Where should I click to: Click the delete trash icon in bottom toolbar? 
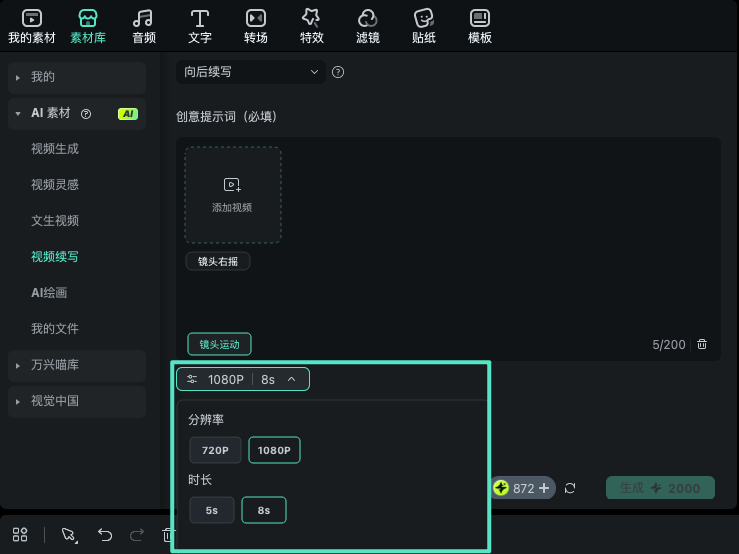pos(167,535)
